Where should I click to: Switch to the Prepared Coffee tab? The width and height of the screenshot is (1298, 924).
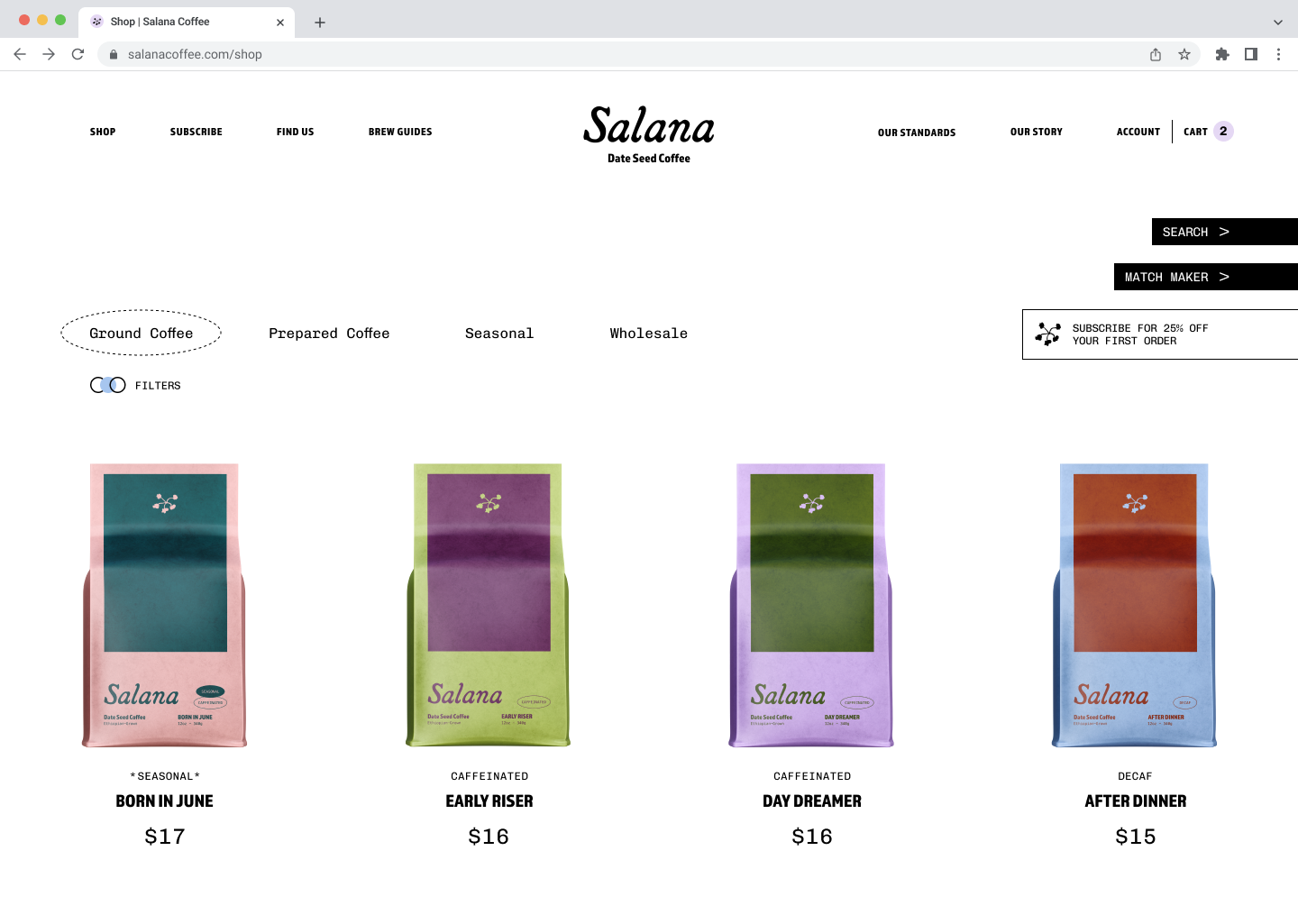click(329, 334)
